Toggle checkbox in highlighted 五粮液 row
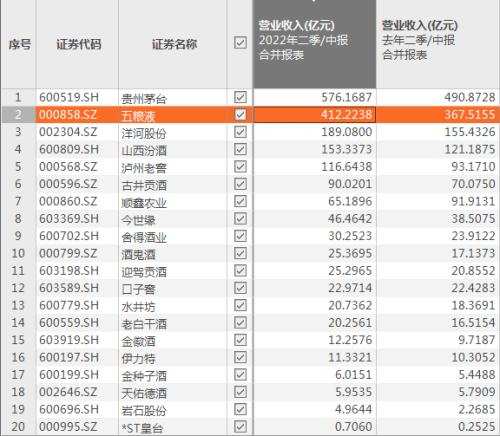Image resolution: width=500 pixels, height=436 pixels. (240, 114)
